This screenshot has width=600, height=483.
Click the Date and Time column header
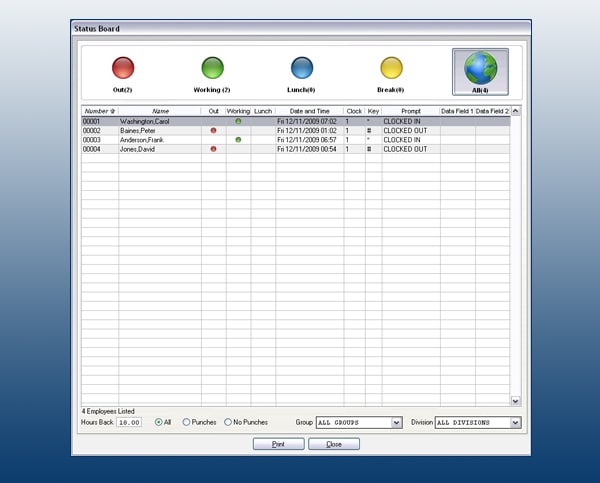(310, 111)
